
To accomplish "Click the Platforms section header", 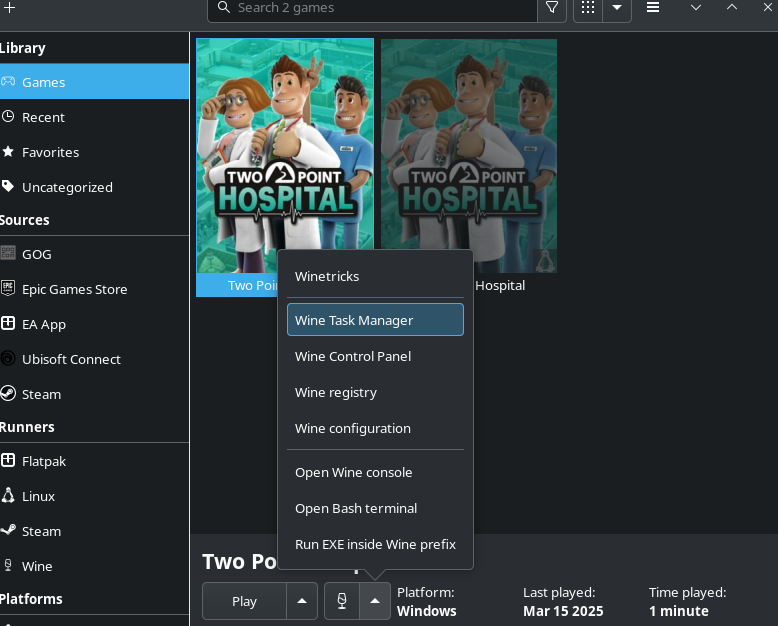I will point(31,599).
